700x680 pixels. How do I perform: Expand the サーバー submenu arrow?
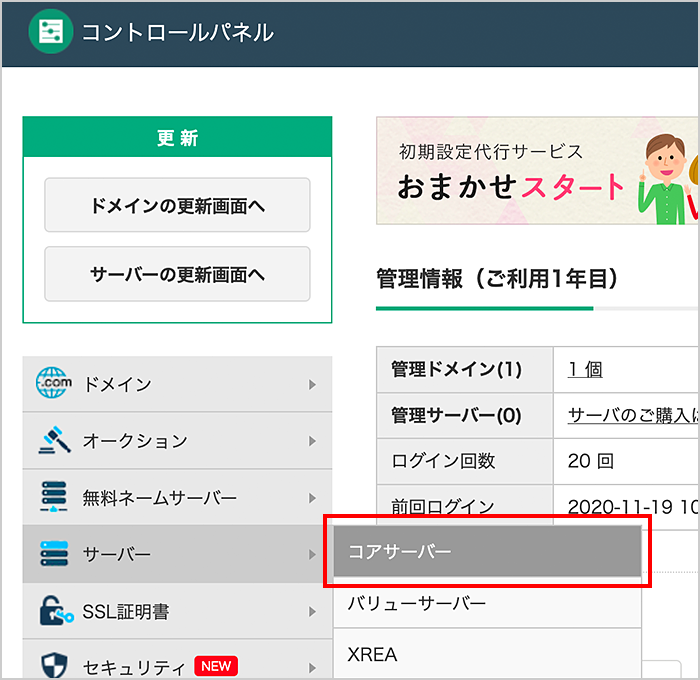tap(312, 555)
